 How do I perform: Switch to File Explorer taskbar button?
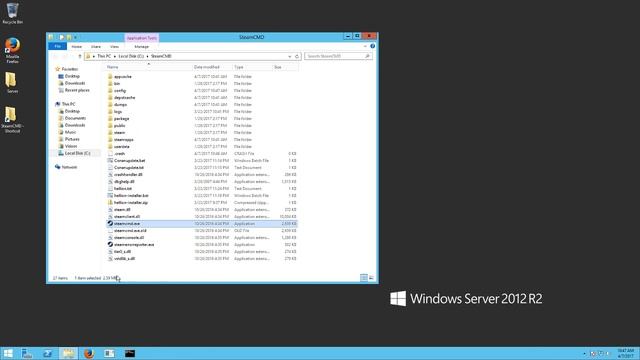[68, 353]
